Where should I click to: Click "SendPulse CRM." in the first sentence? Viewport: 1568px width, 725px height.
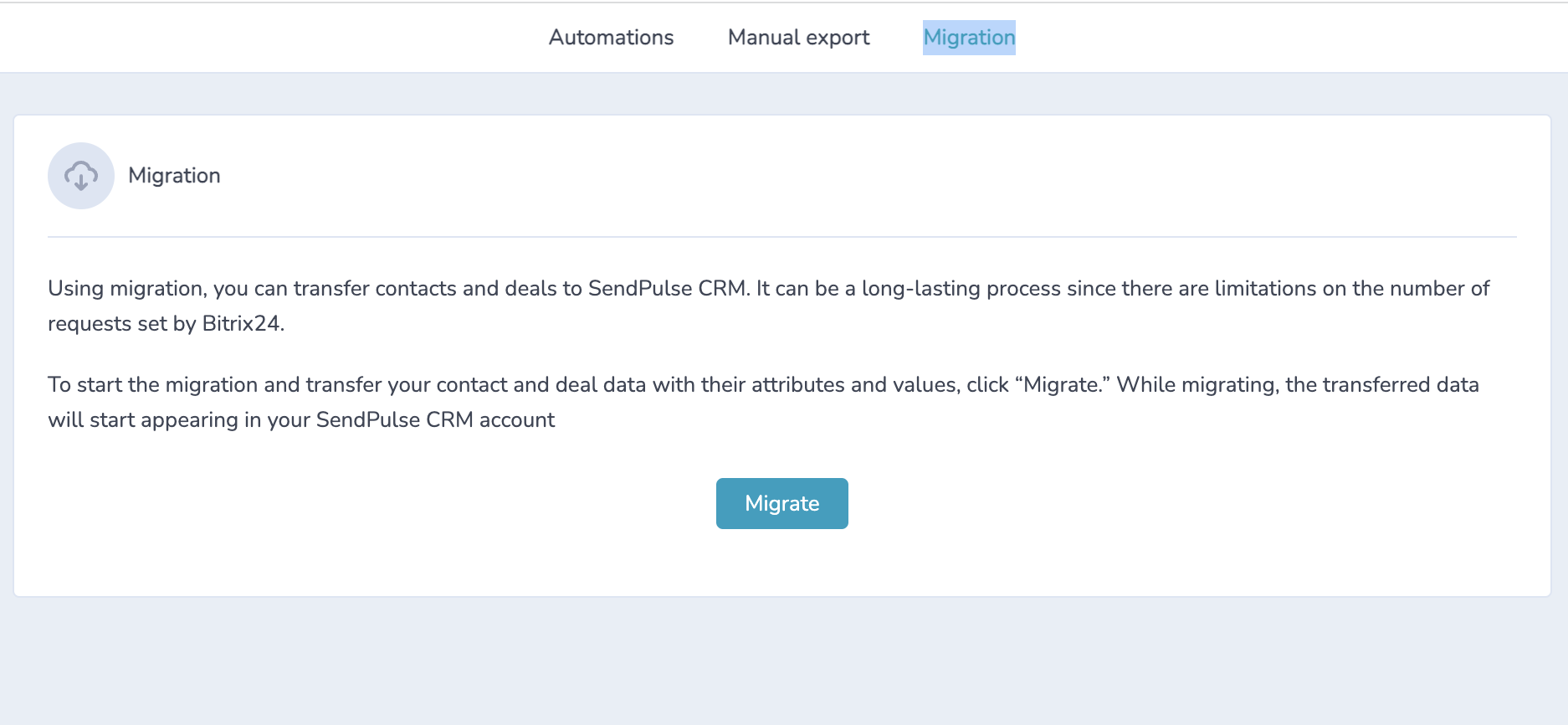coord(669,289)
